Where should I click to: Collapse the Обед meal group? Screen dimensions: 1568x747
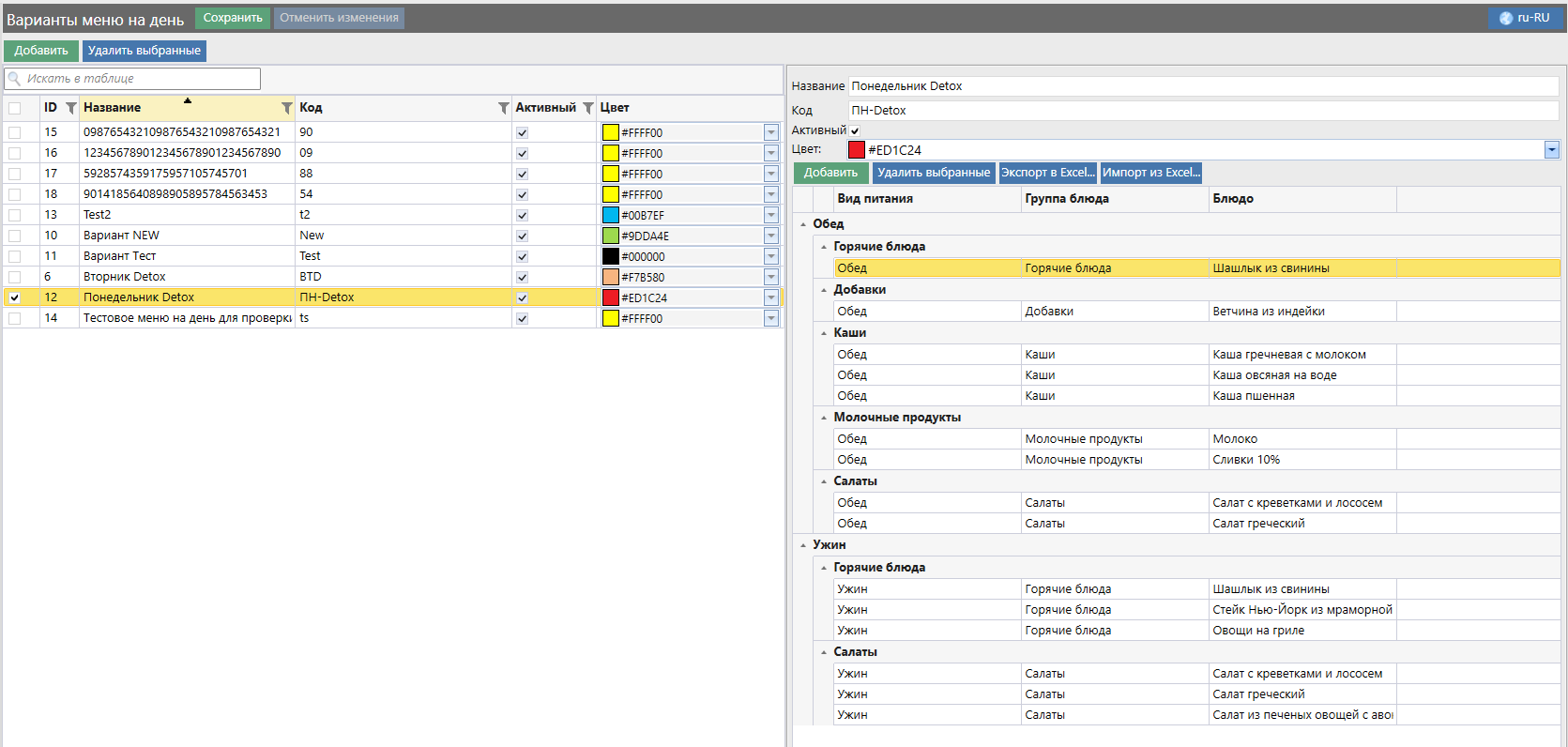coord(803,224)
